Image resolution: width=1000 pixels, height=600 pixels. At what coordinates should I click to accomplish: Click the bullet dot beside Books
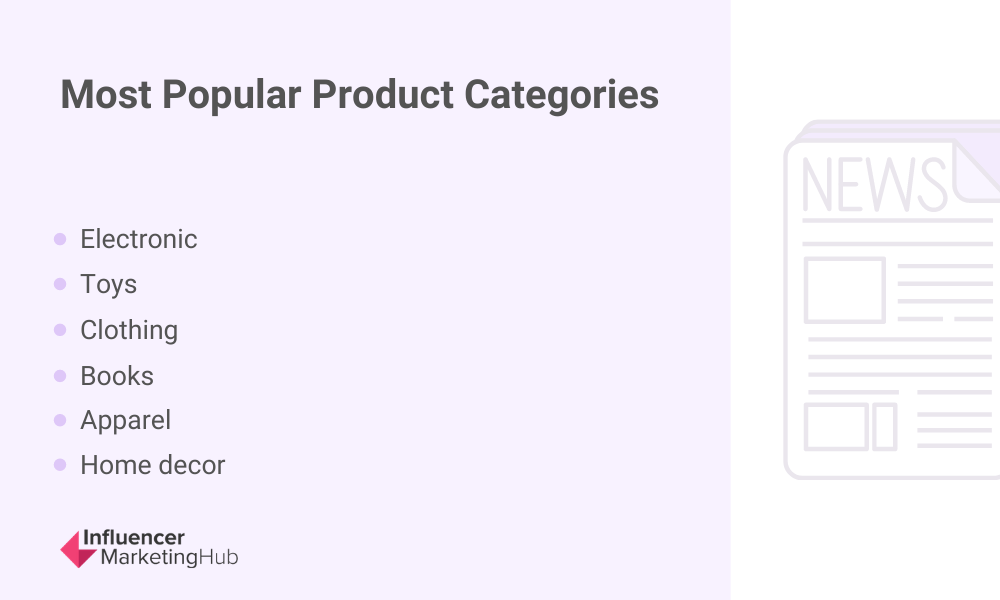[60, 376]
